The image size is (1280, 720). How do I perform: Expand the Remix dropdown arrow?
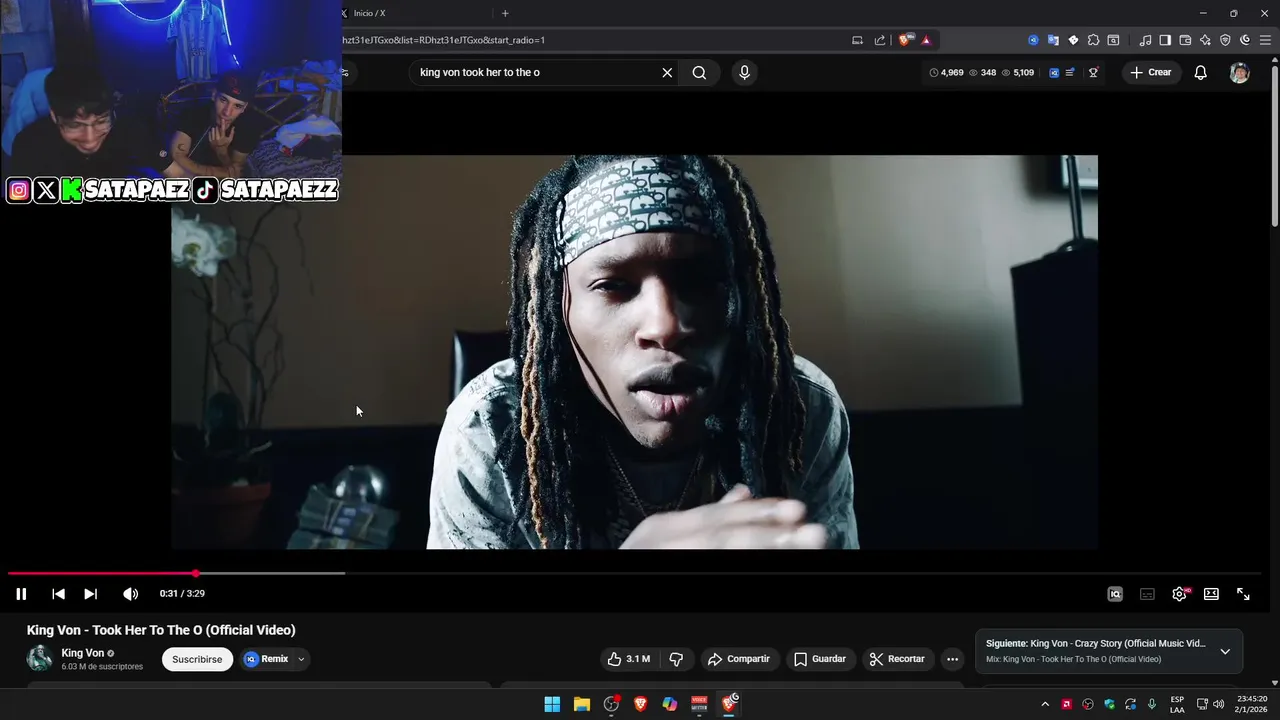(301, 659)
